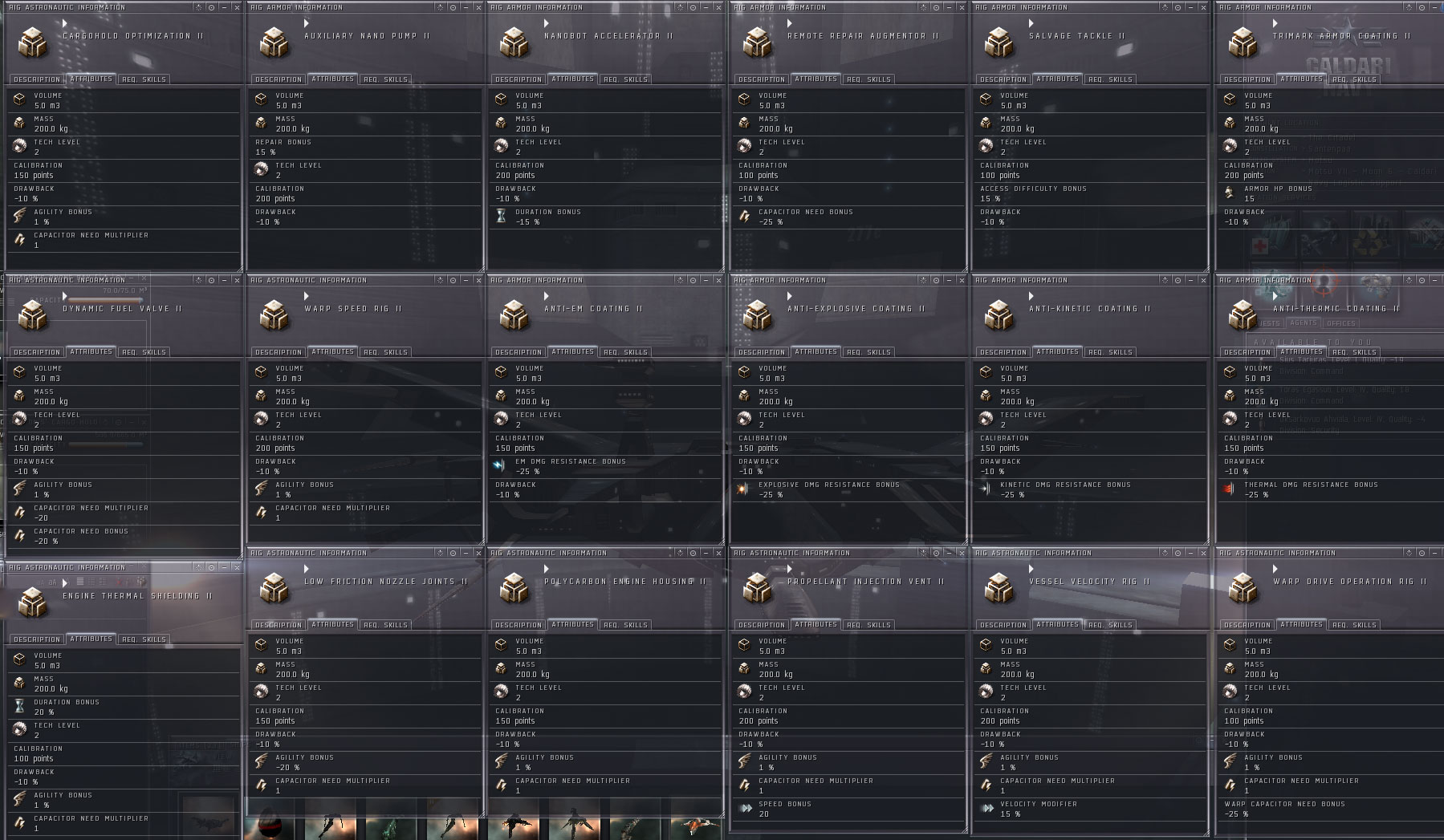Click the Explosive Dmg Resistance Bonus icon
This screenshot has height=840, width=1444.
744,489
